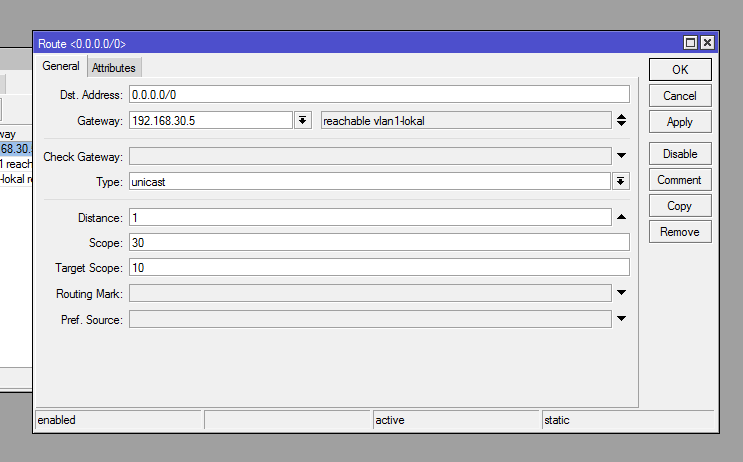Close the Route window
The image size is (743, 462).
(707, 43)
